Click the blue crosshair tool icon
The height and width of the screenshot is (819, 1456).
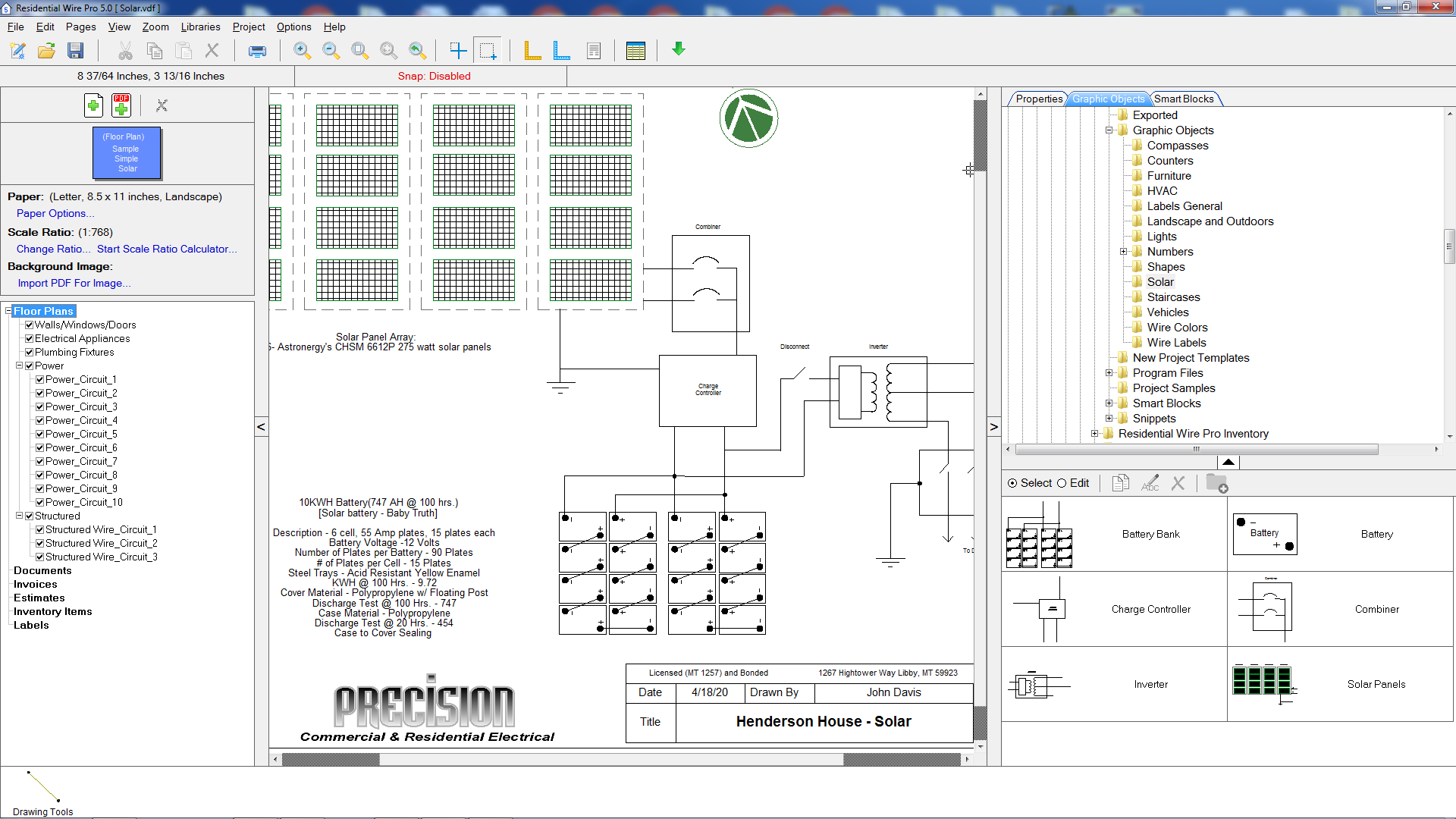click(x=458, y=51)
